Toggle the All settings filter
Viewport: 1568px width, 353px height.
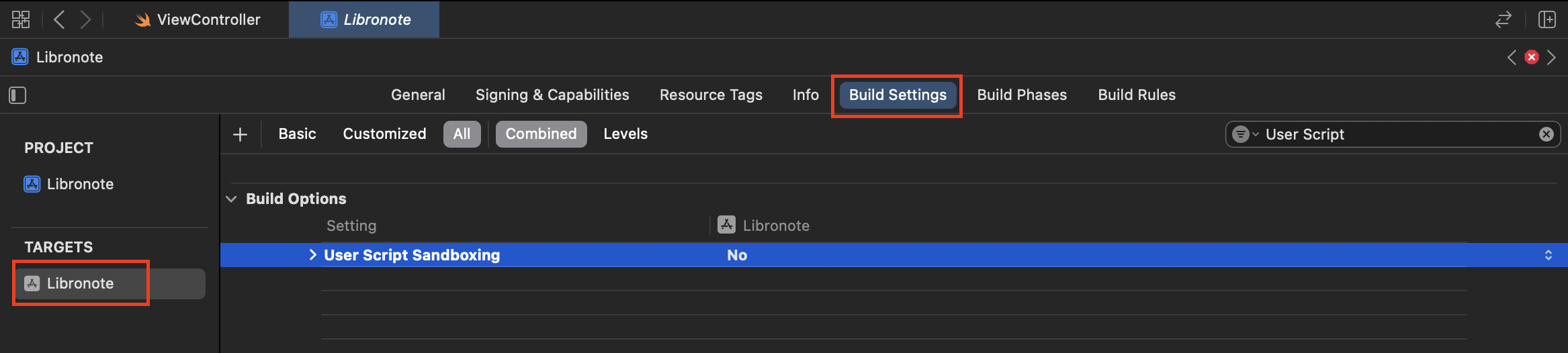tap(462, 134)
